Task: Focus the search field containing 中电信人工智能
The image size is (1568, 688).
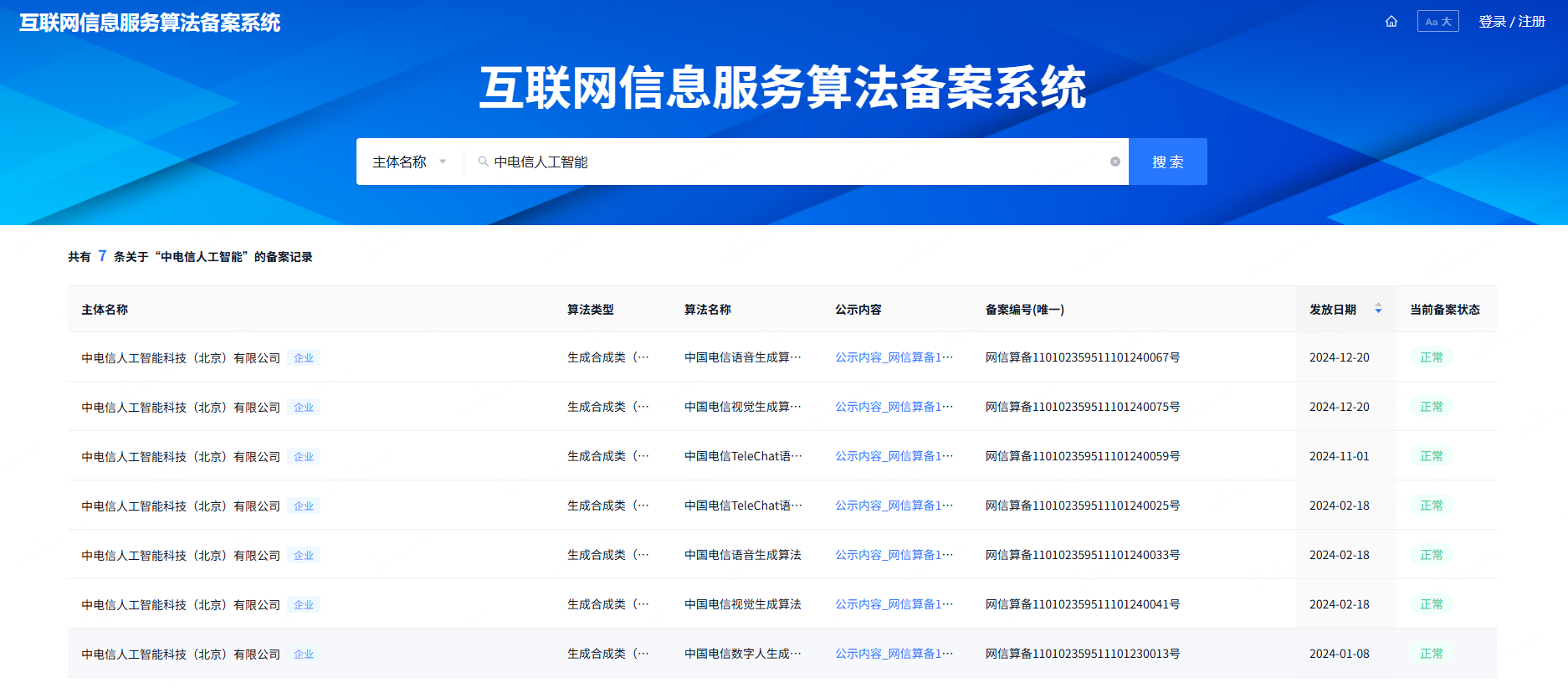Action: 795,162
